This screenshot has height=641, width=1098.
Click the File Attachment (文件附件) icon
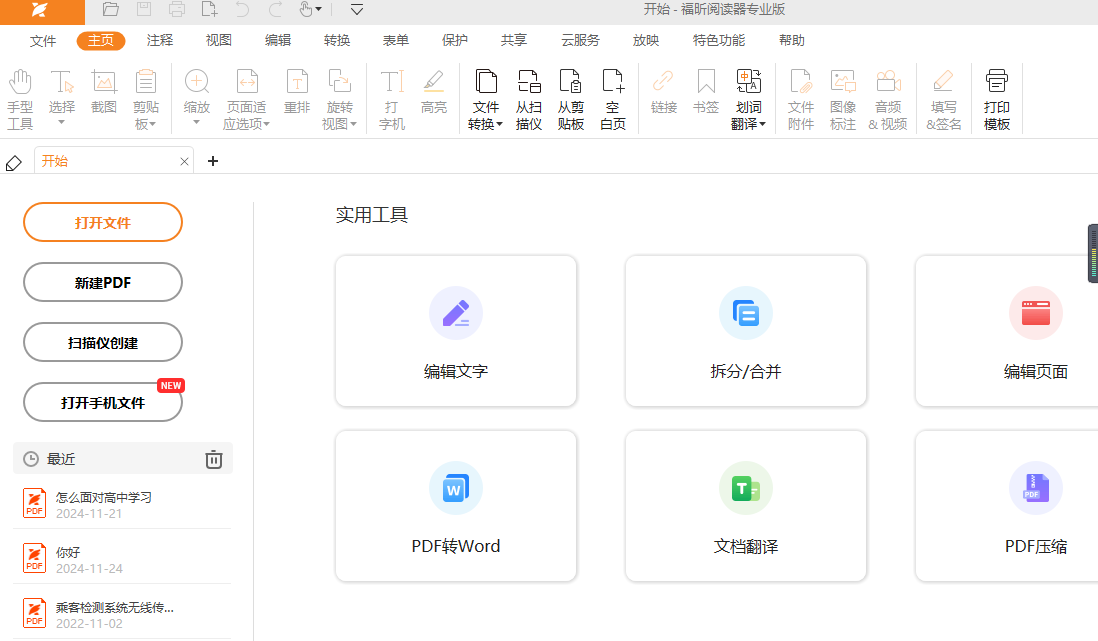click(x=800, y=83)
